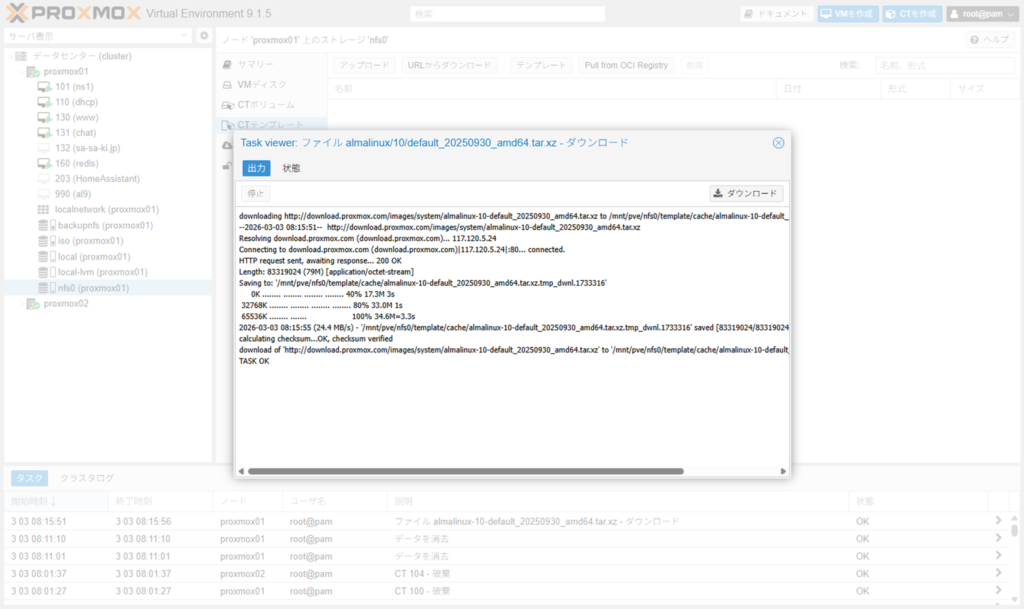Click the ヘルプ help button

[x=991, y=39]
